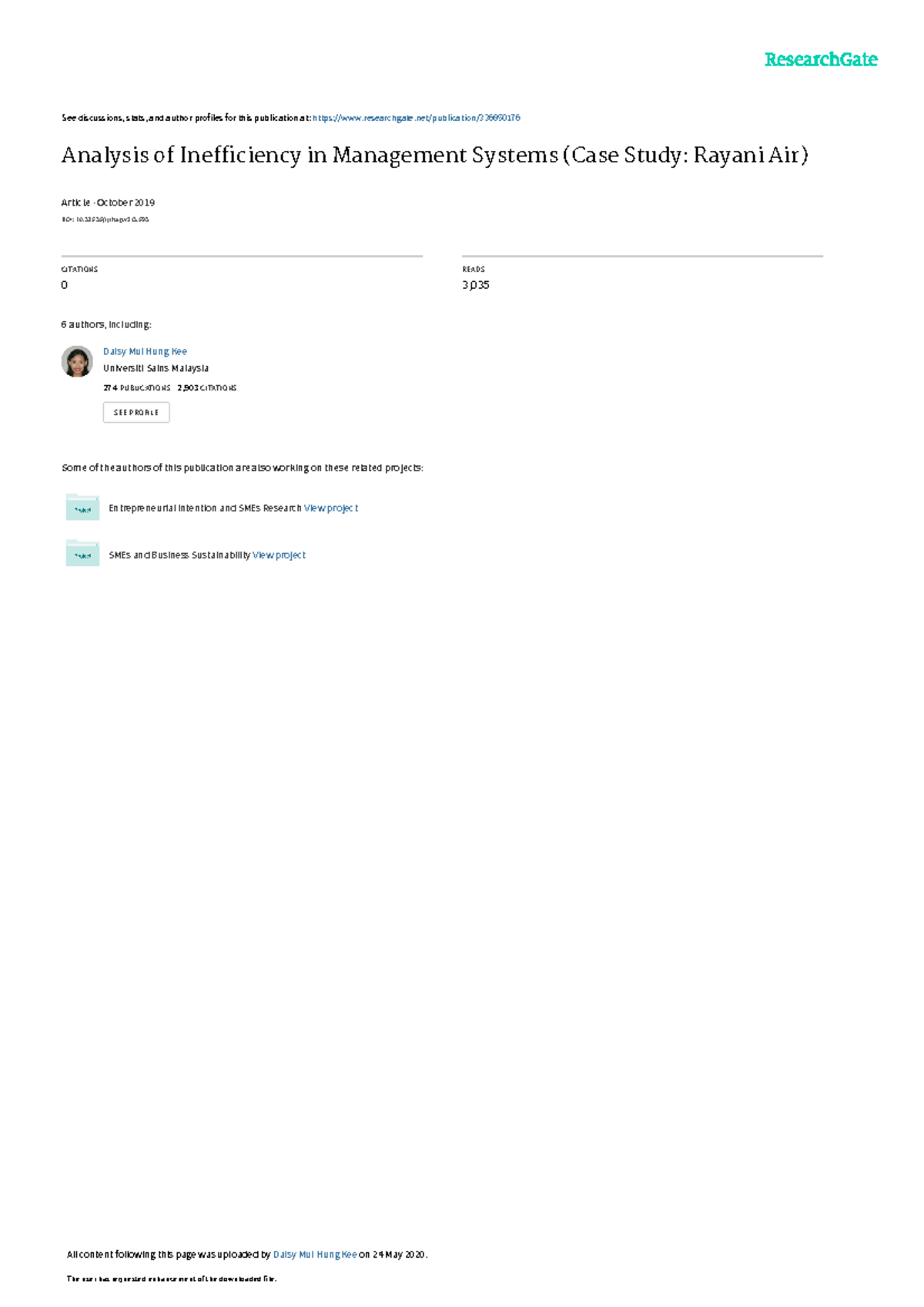Viewport: 924px width, 1307px height.
Task: Open View project link for SMEs and Business Sustainability
Action: (279, 555)
